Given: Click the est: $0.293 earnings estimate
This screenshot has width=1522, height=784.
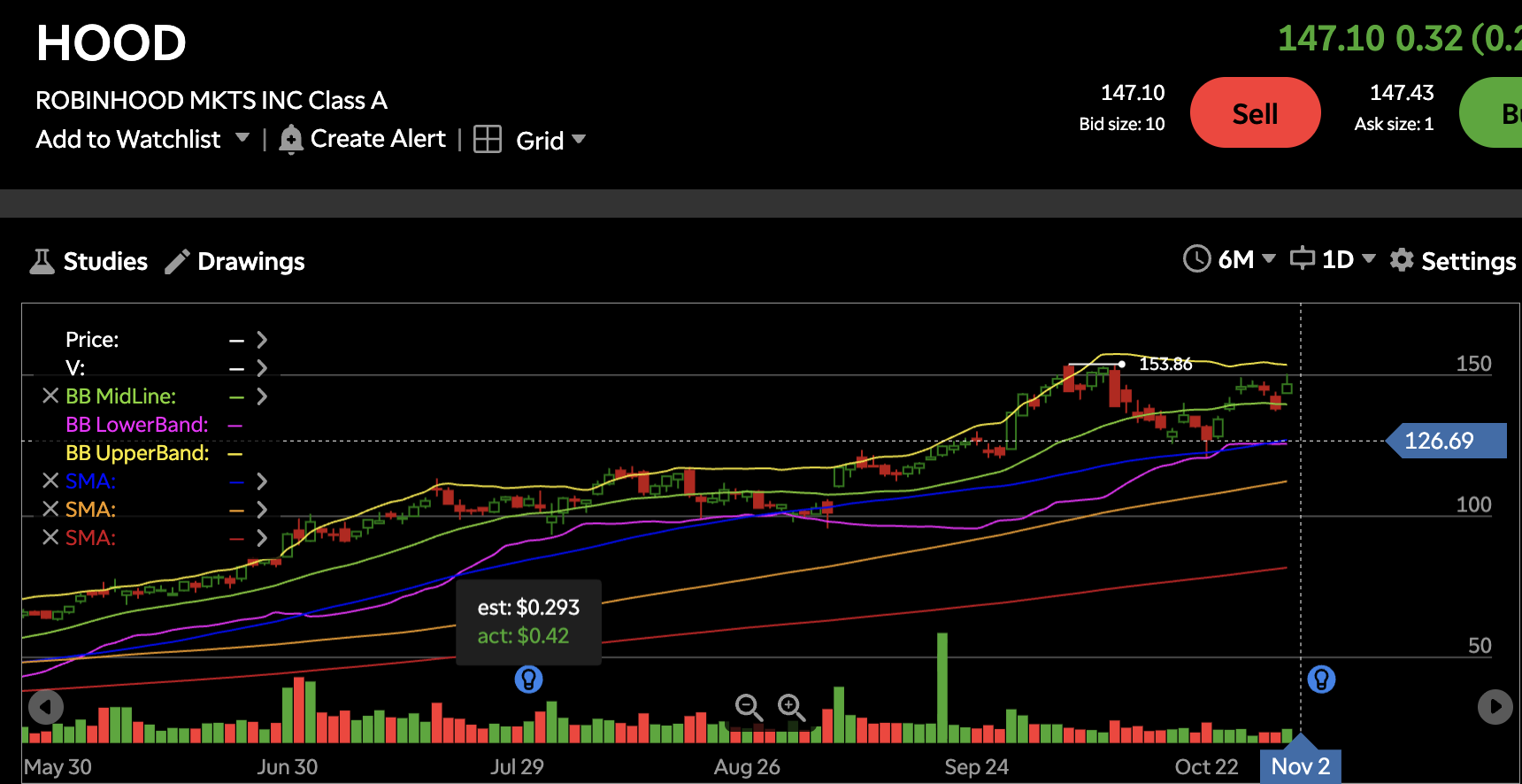Looking at the screenshot, I should tap(528, 608).
